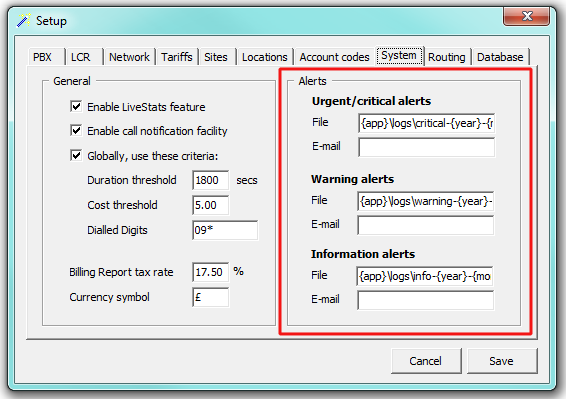
Task: Edit the Cost threshold value
Action: [x=210, y=205]
